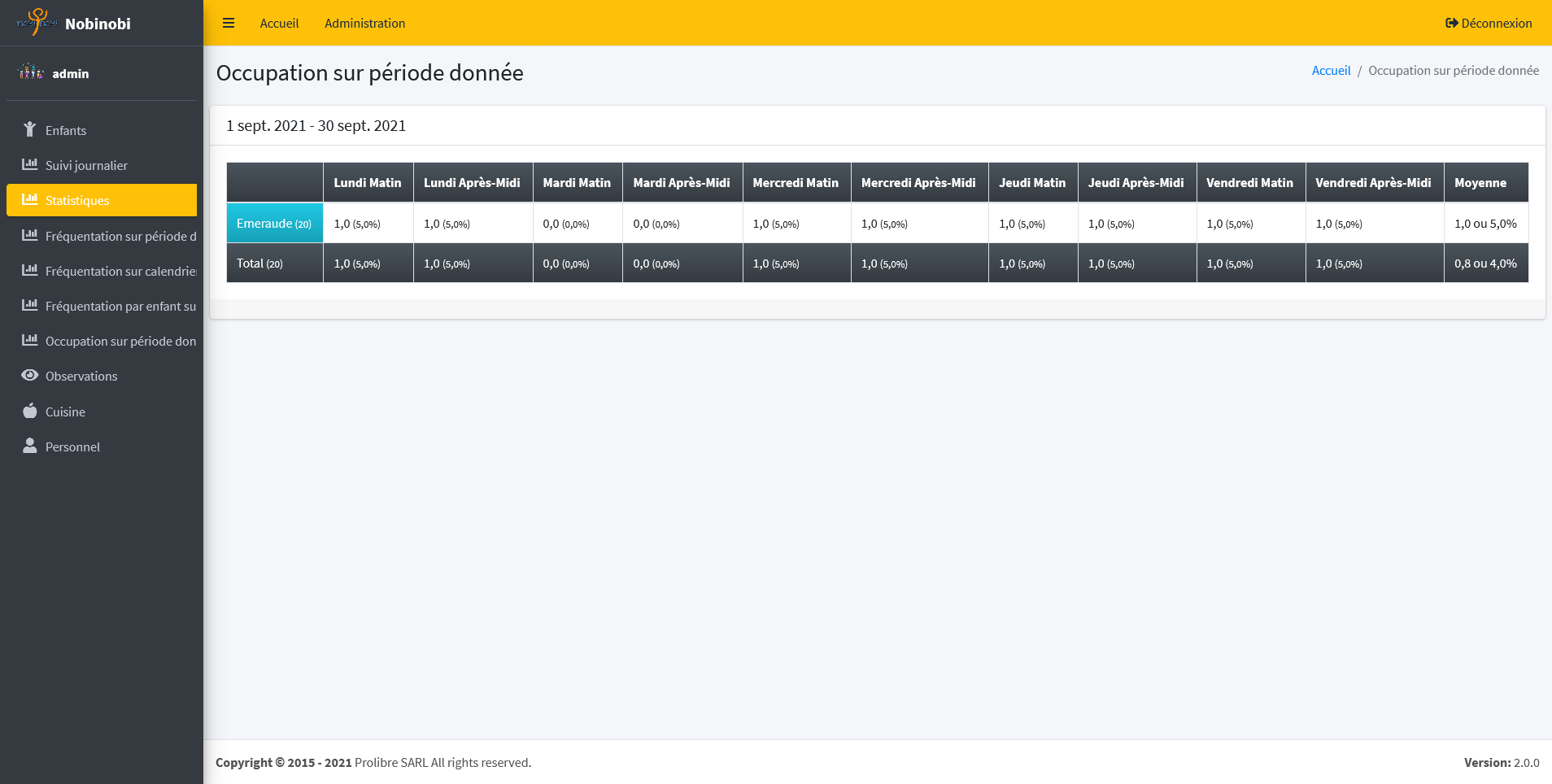Click the Moyenne column header
The height and width of the screenshot is (784, 1552).
coord(1486,182)
